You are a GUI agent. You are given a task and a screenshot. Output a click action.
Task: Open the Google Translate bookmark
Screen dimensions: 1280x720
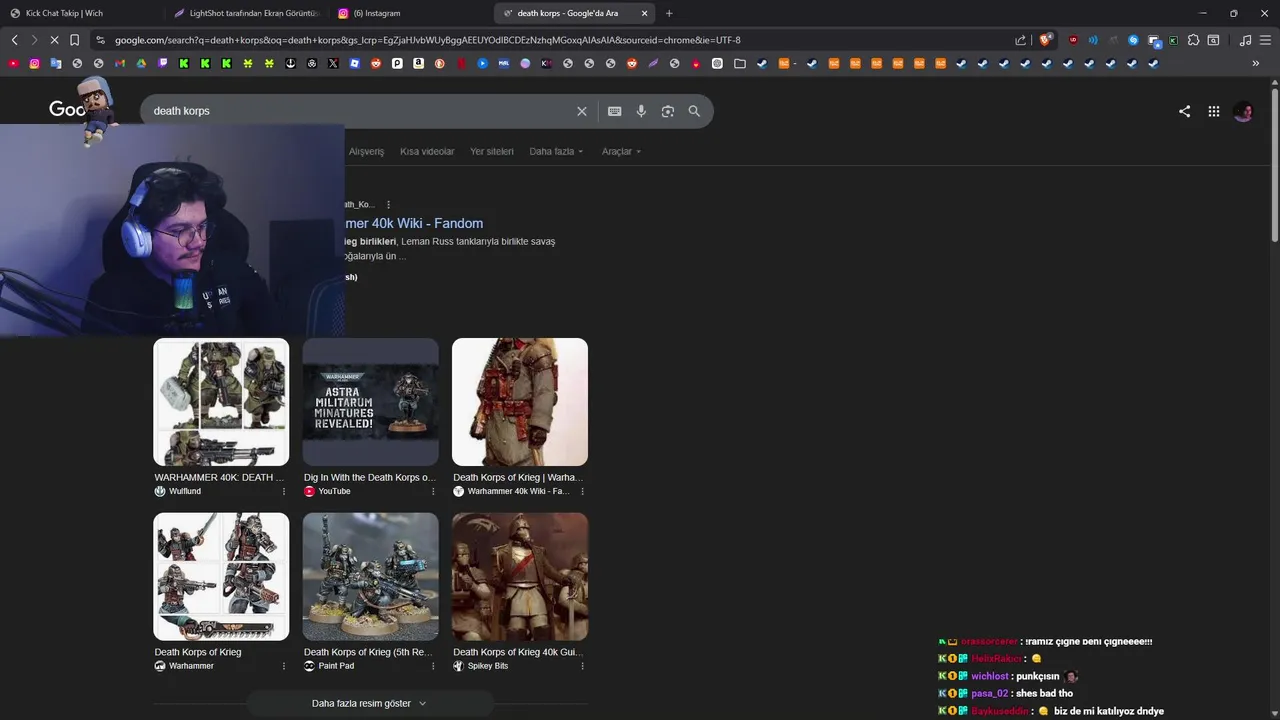point(56,63)
